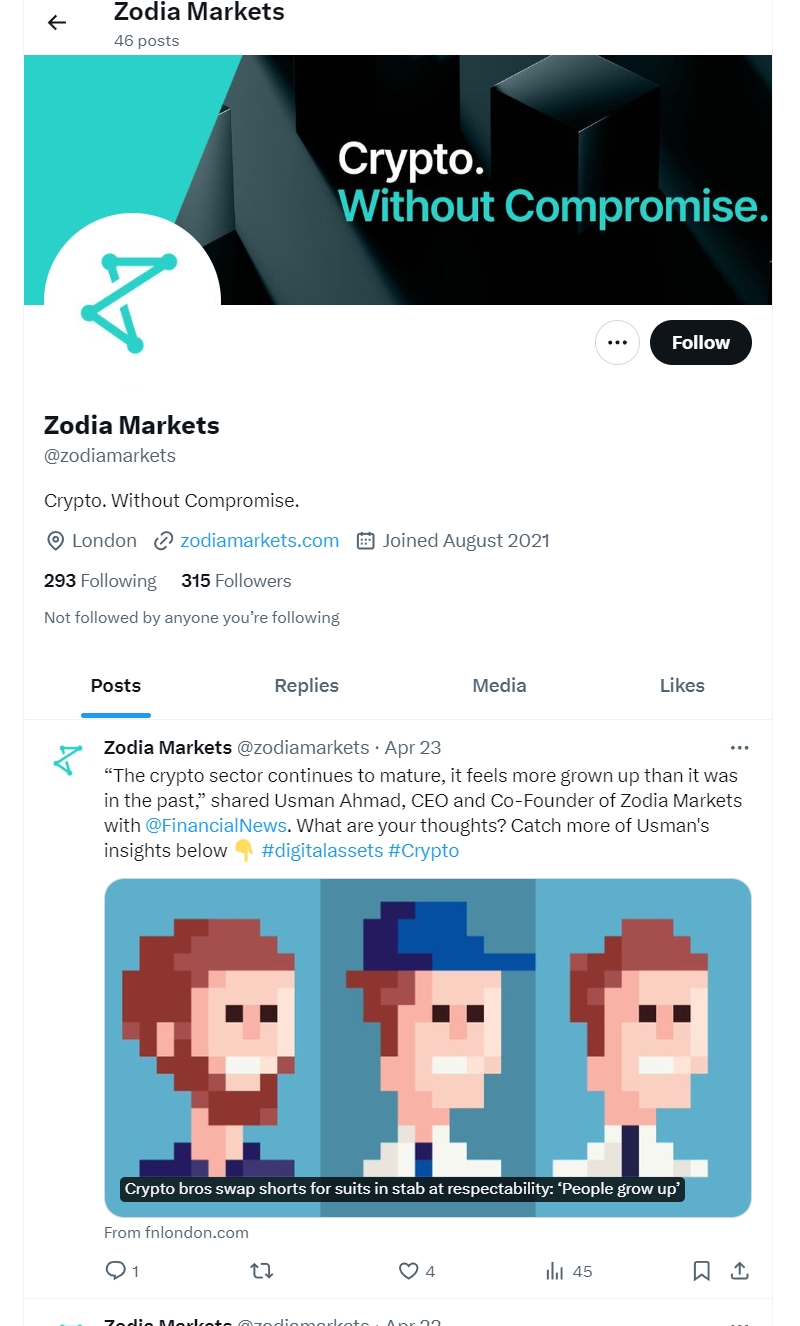Click the location pin icon next to London

56,541
